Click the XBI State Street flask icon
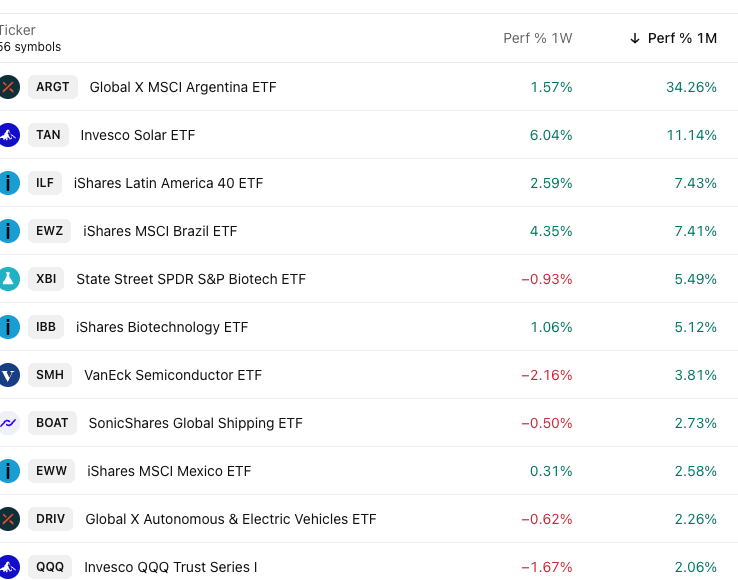The height and width of the screenshot is (580, 738). 8,279
